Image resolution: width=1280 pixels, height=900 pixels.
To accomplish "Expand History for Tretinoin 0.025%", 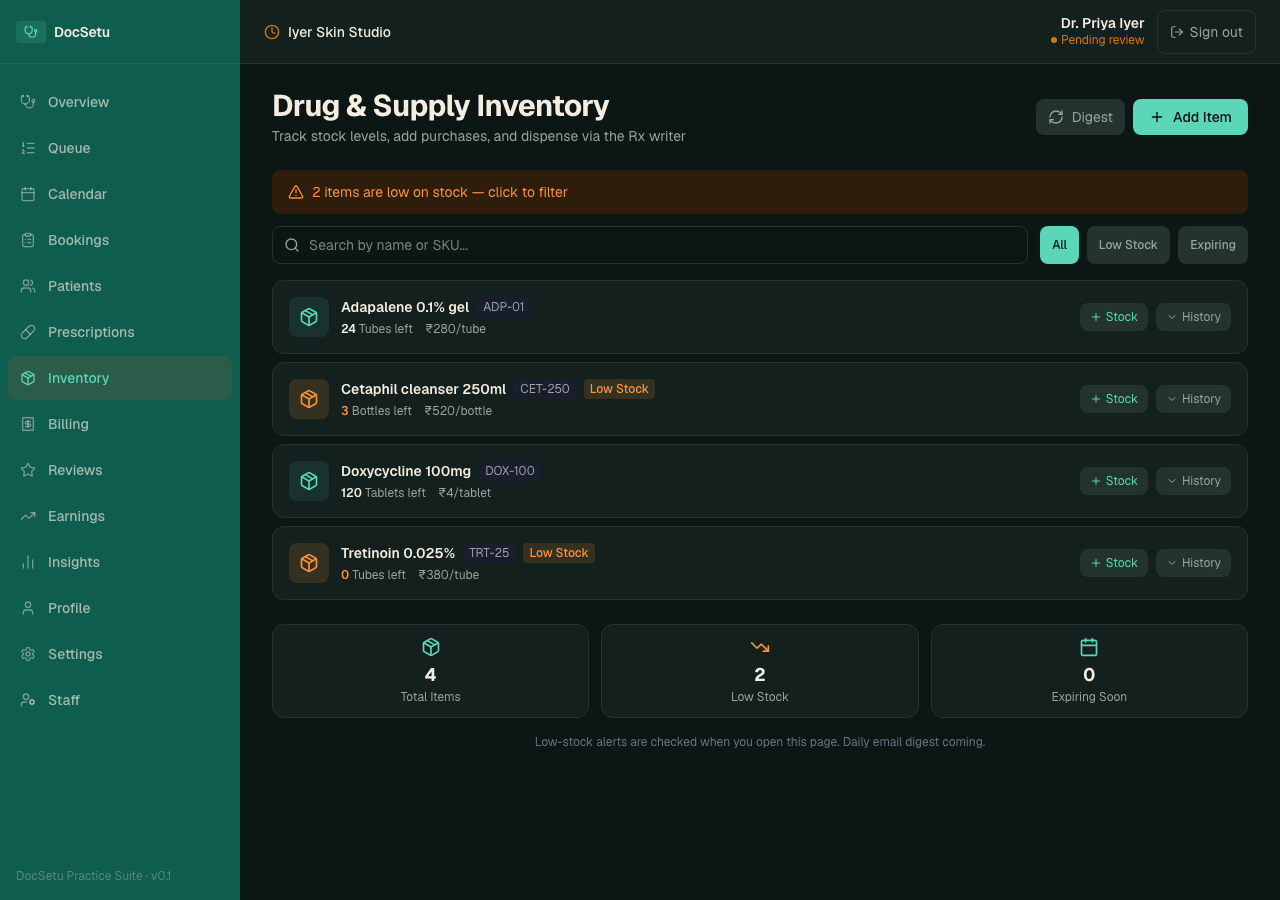I will click(x=1193, y=563).
